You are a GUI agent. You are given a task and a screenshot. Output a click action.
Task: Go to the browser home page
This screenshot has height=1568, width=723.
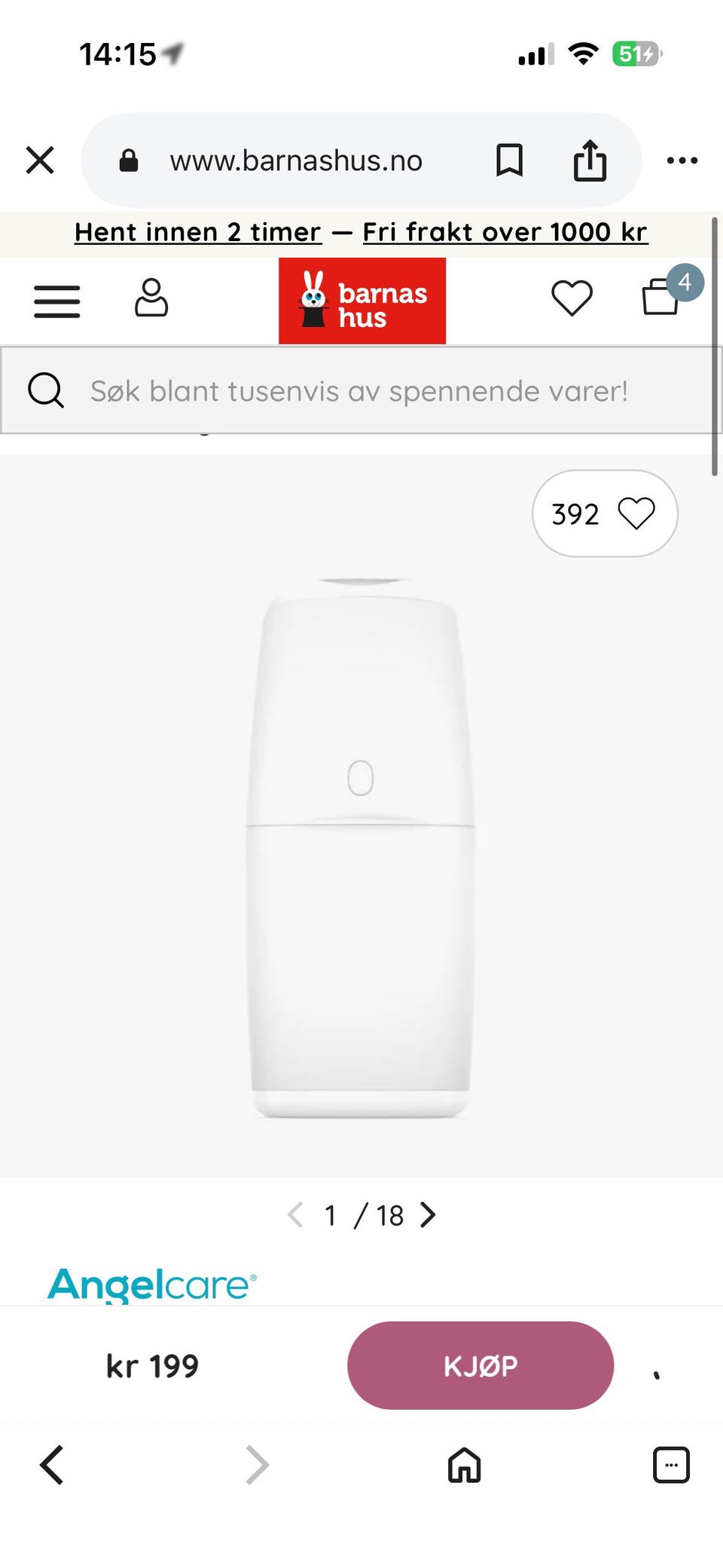pos(464,1466)
